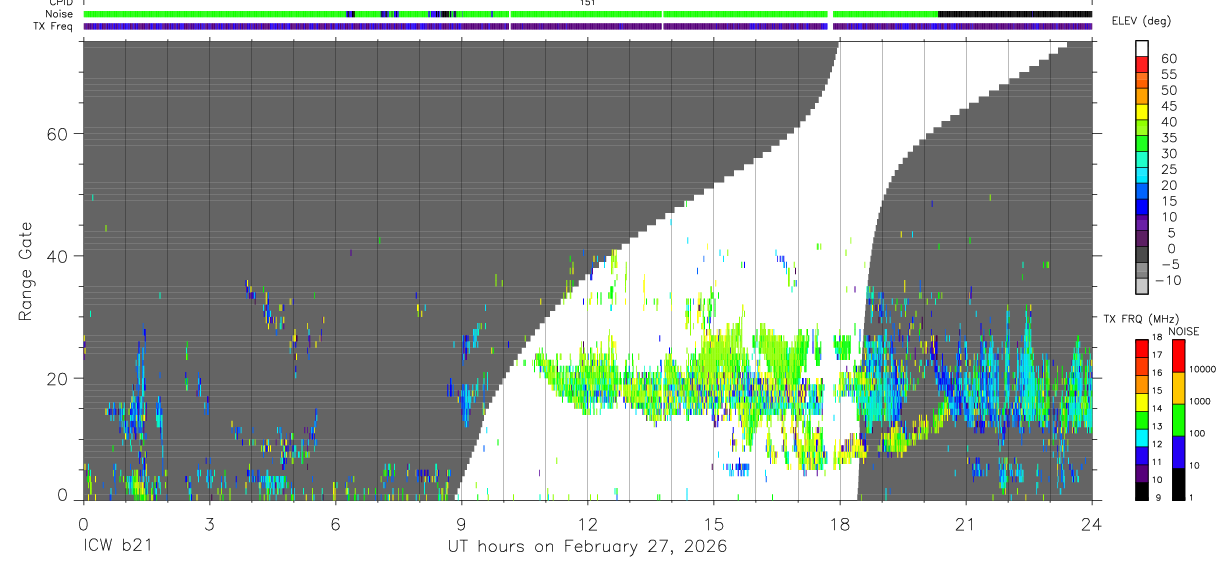Pick the light gray bottom segment of ELEV colorbar
Viewport: 1228px width, 567px height.
pyautogui.click(x=1142, y=287)
